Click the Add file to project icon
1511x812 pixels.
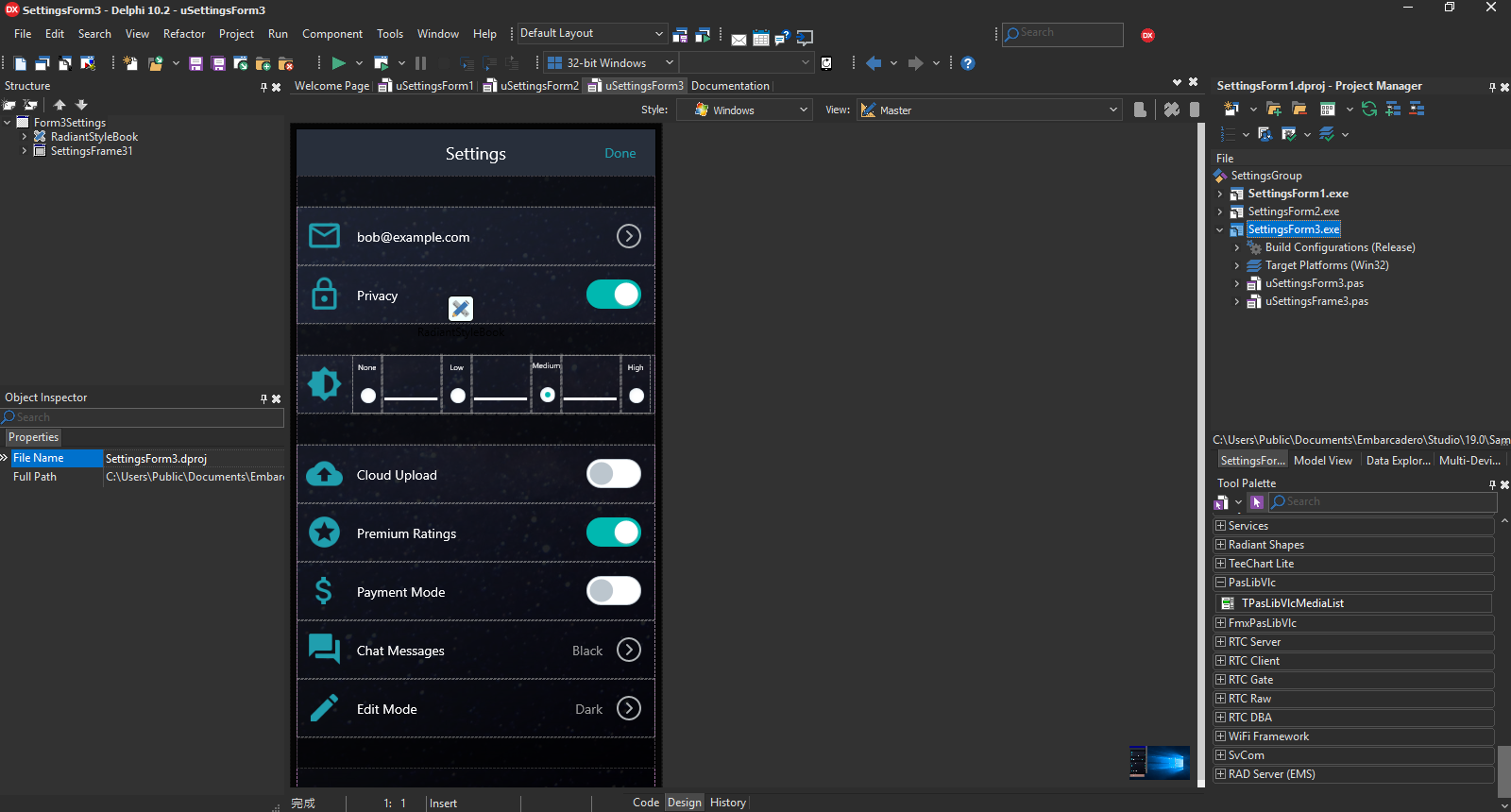[x=263, y=63]
